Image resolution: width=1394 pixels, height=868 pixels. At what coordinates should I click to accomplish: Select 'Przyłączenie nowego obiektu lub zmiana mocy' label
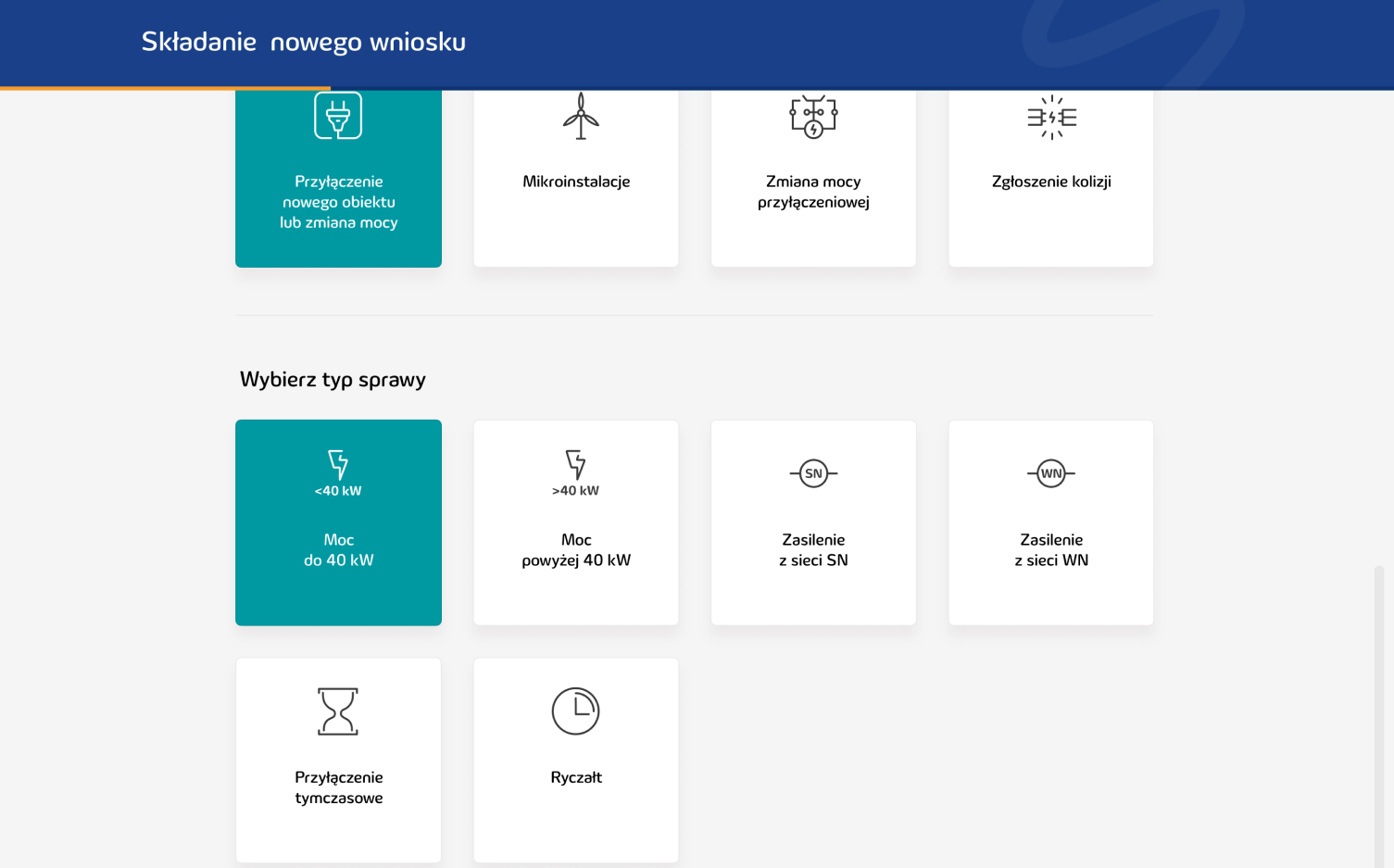coord(339,202)
